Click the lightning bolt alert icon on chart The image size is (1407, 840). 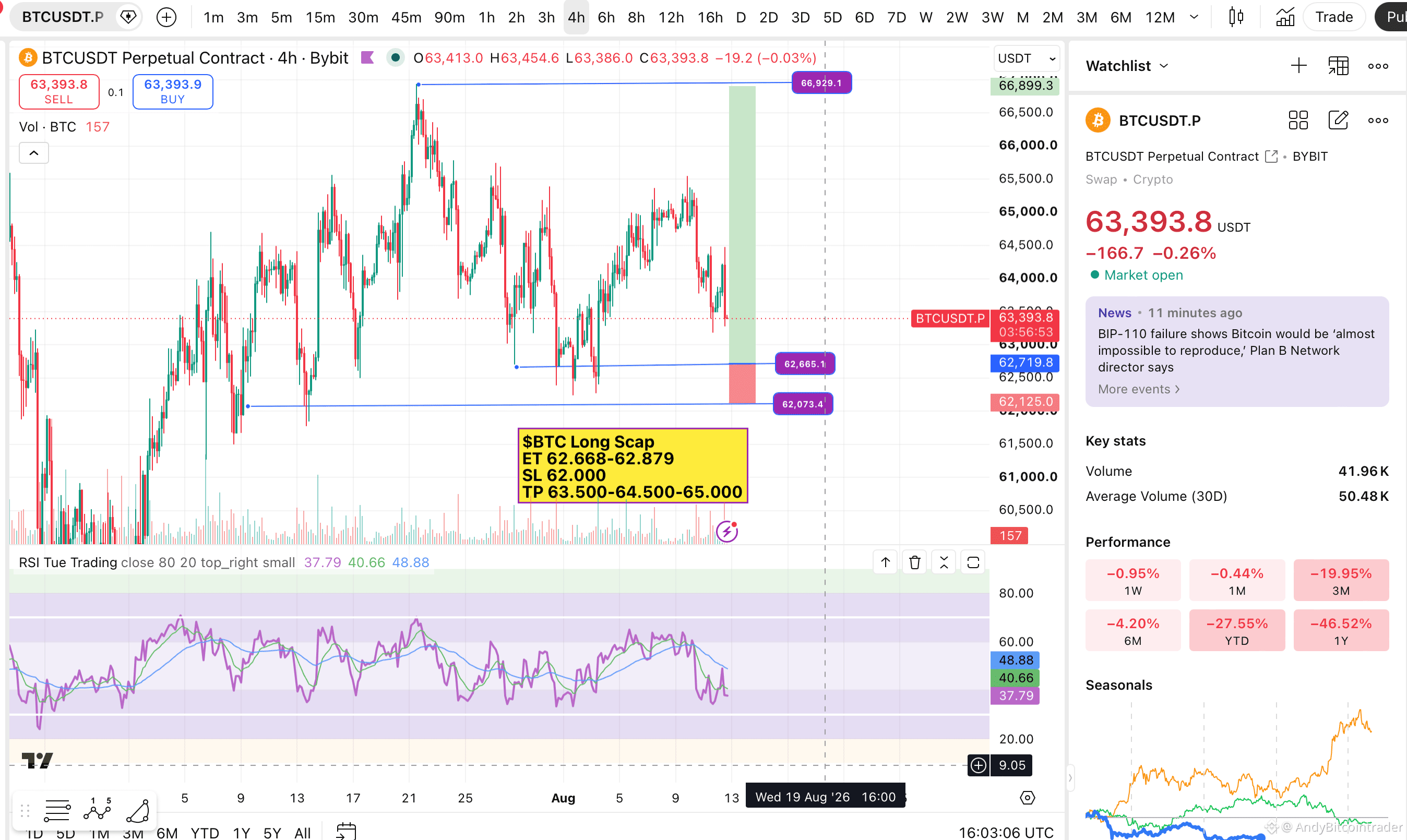(726, 532)
